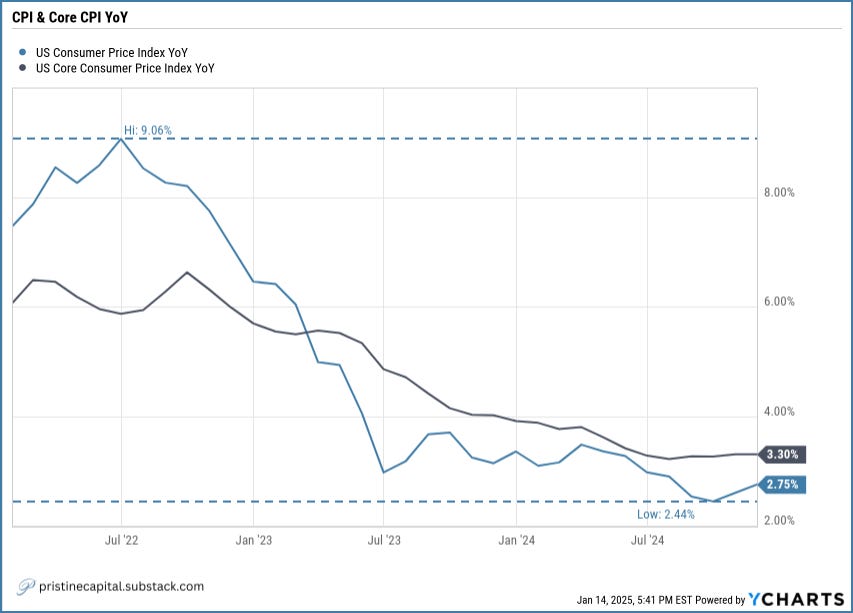Click the Jan '24 x-axis label
853x613 pixels.
[x=516, y=540]
